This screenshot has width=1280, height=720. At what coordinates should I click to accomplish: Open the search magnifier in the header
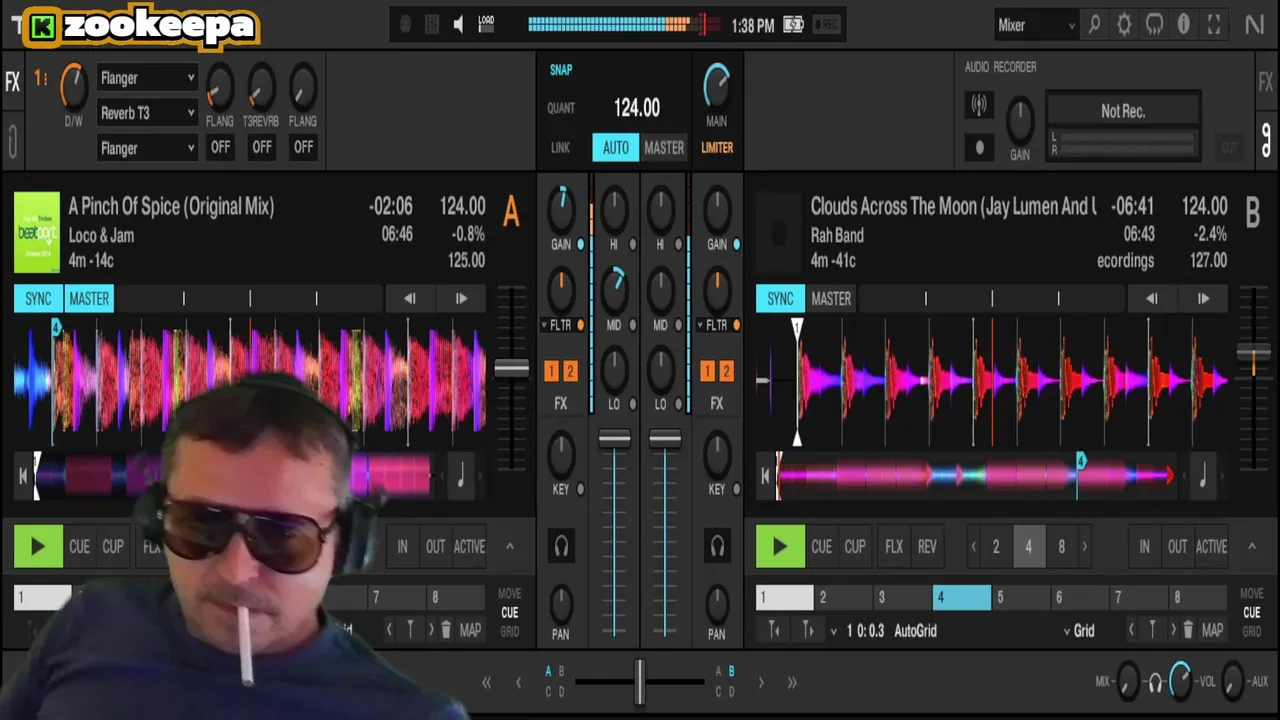tap(1094, 25)
